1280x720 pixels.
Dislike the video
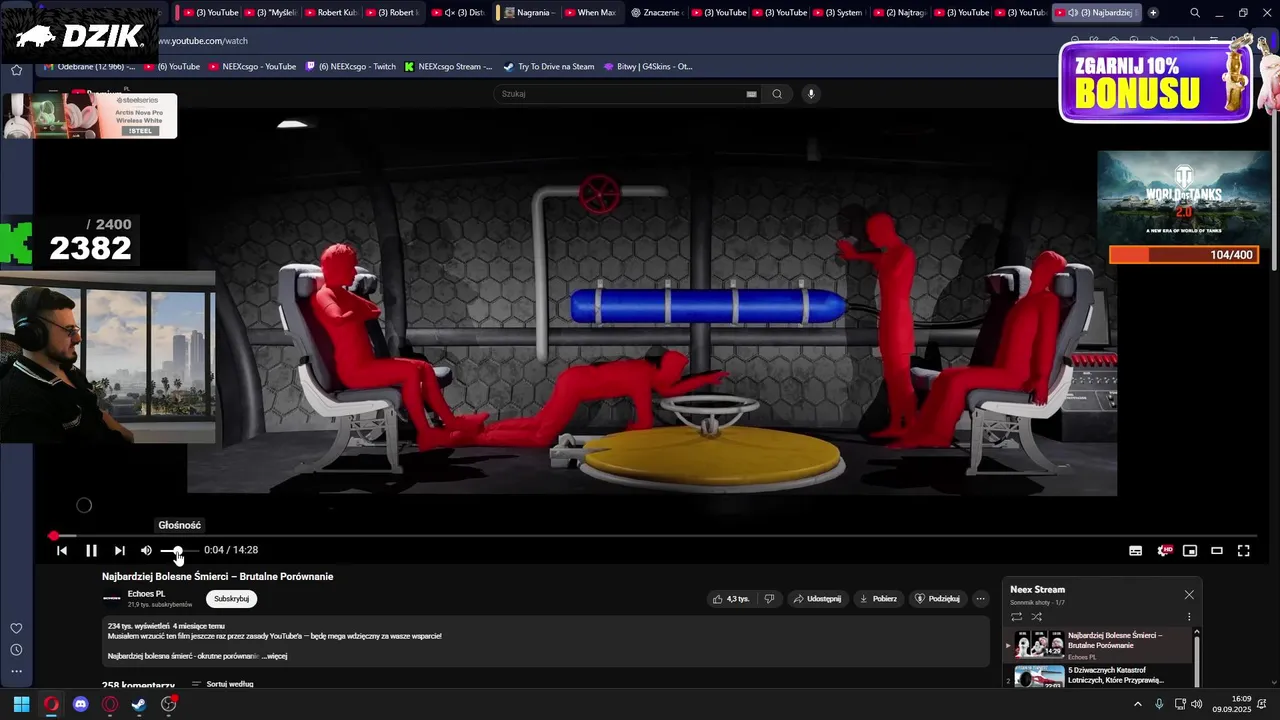tap(769, 599)
